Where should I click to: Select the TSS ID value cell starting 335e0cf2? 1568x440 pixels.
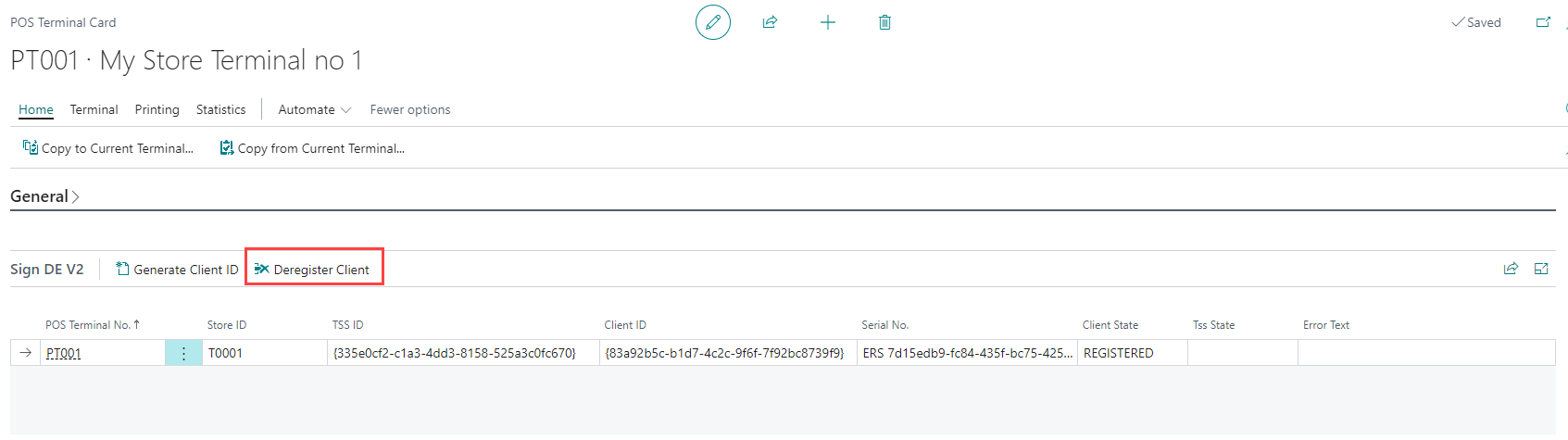coord(463,353)
